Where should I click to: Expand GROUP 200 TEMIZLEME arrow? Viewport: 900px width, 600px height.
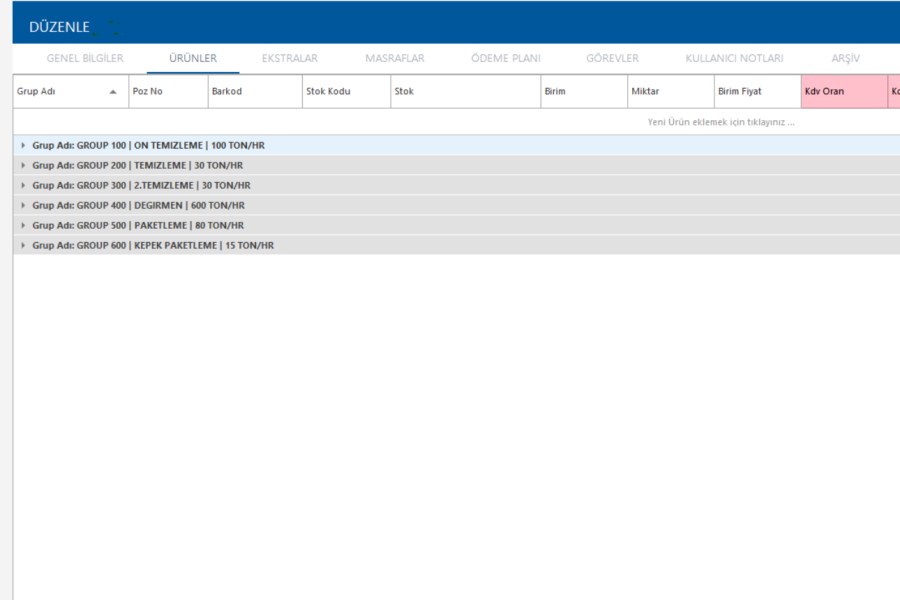(x=23, y=165)
